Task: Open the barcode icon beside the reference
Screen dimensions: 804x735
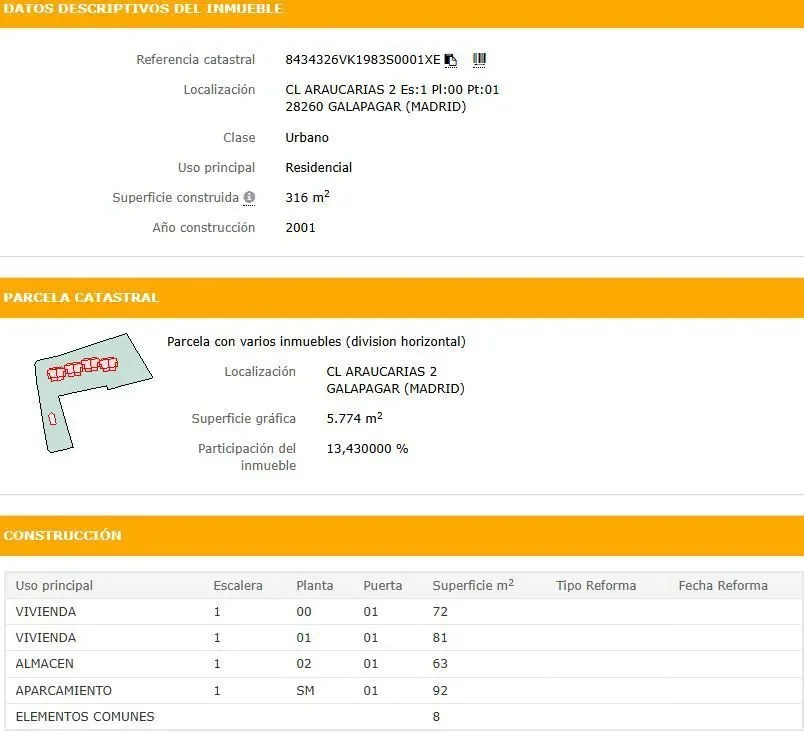Action: tap(479, 60)
